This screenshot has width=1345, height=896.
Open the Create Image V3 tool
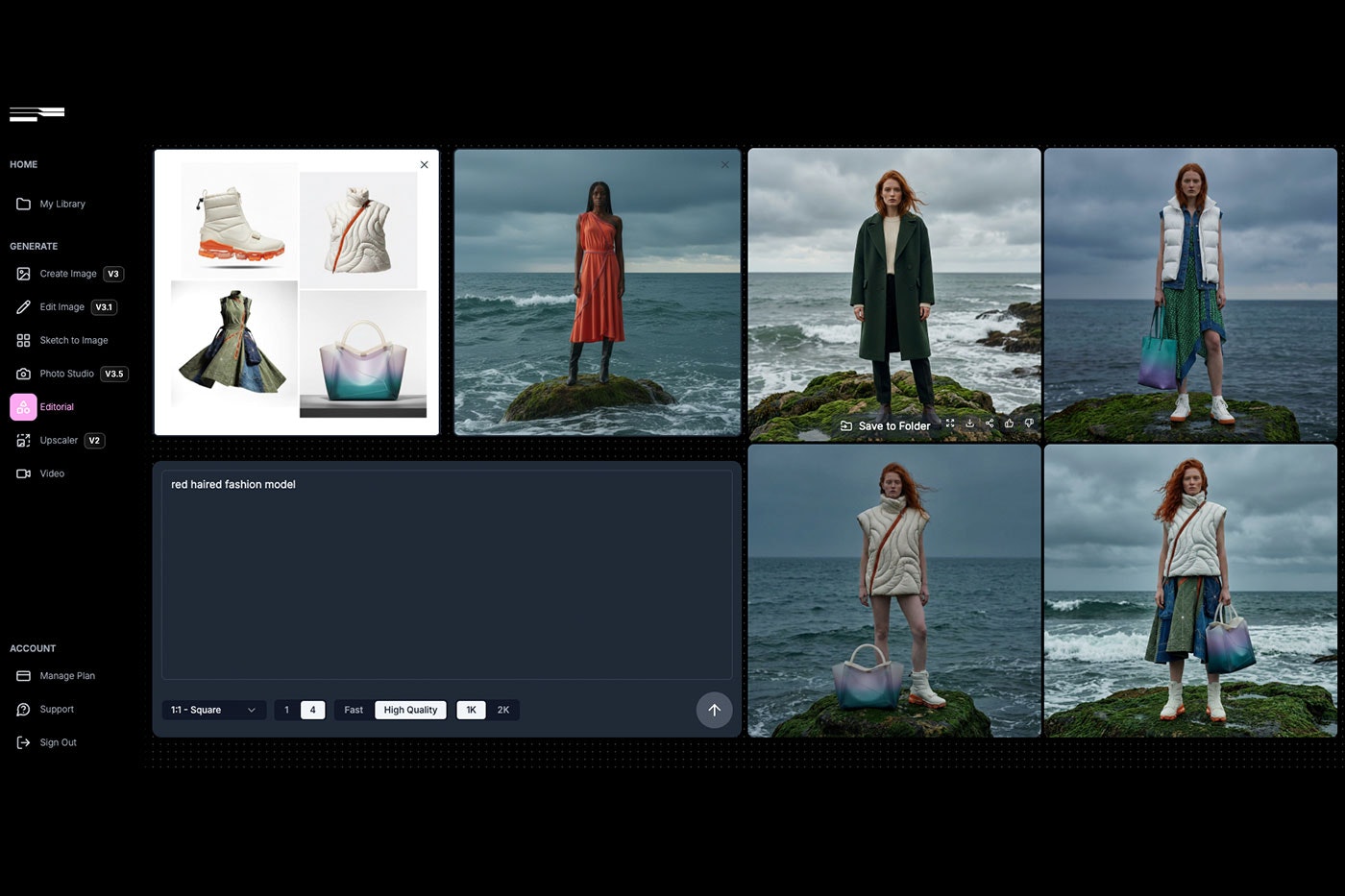pyautogui.click(x=67, y=273)
